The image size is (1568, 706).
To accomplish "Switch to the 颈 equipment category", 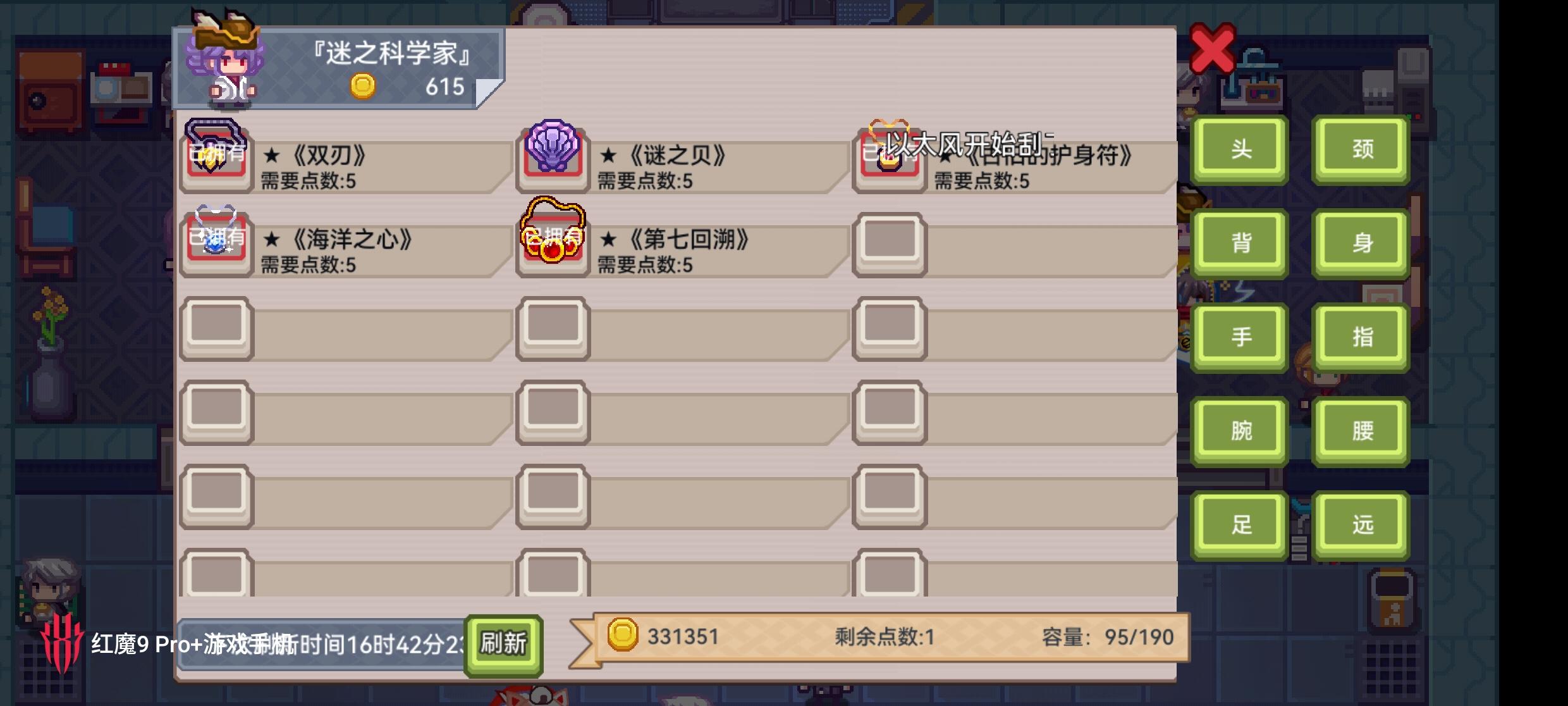I will 1361,149.
